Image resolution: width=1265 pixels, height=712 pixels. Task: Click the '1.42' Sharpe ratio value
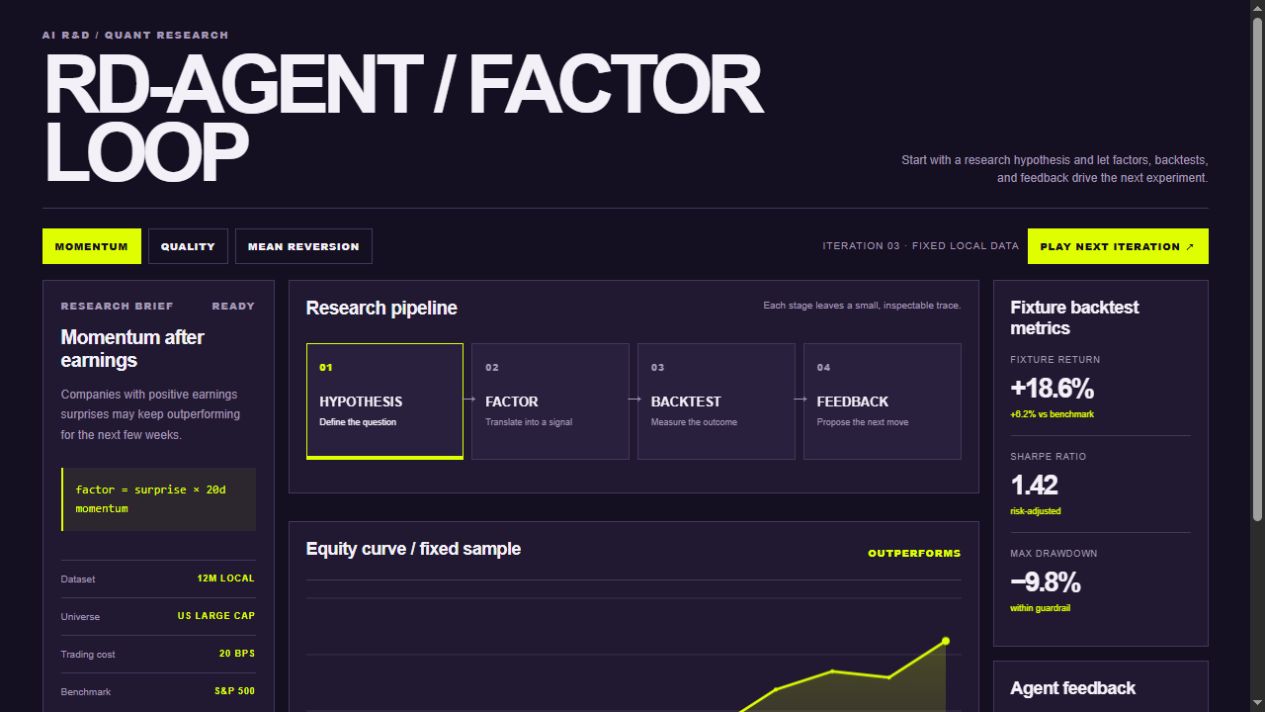[x=1034, y=485]
